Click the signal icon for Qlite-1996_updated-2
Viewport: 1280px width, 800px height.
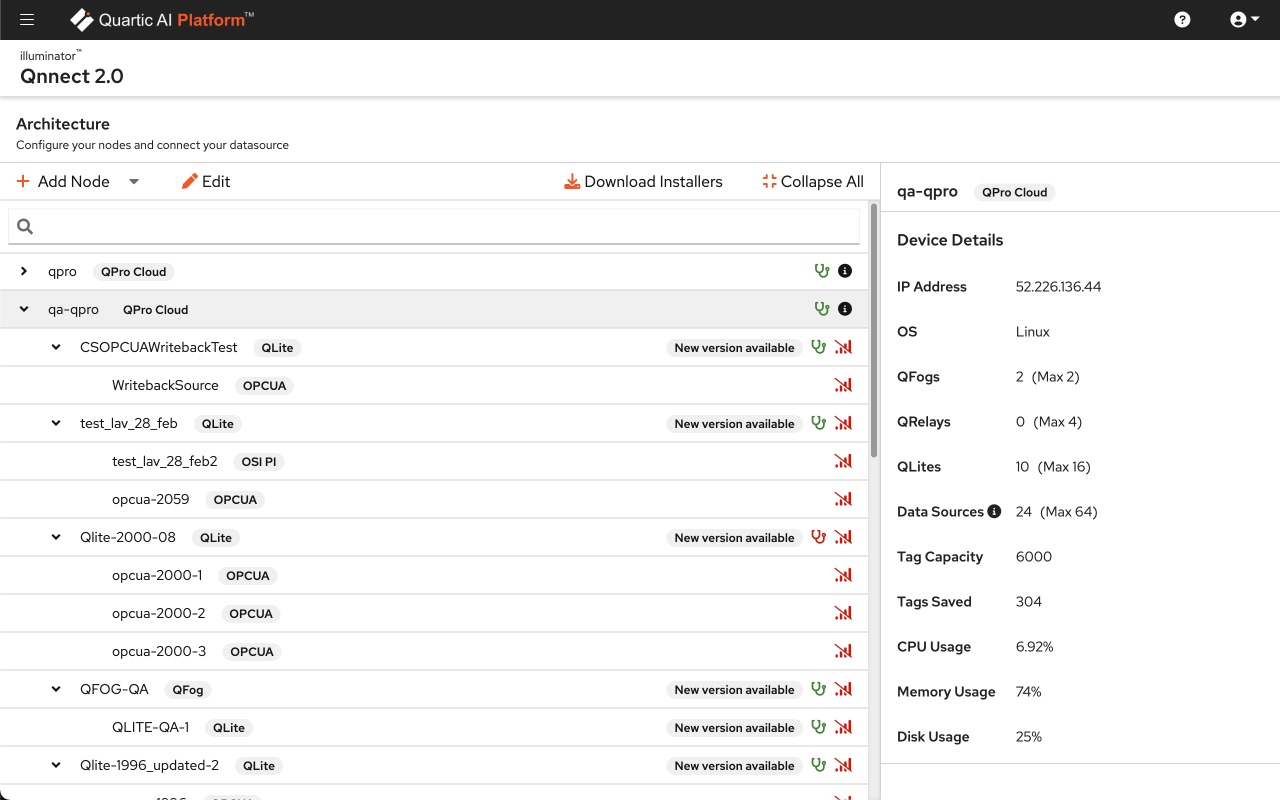(843, 765)
